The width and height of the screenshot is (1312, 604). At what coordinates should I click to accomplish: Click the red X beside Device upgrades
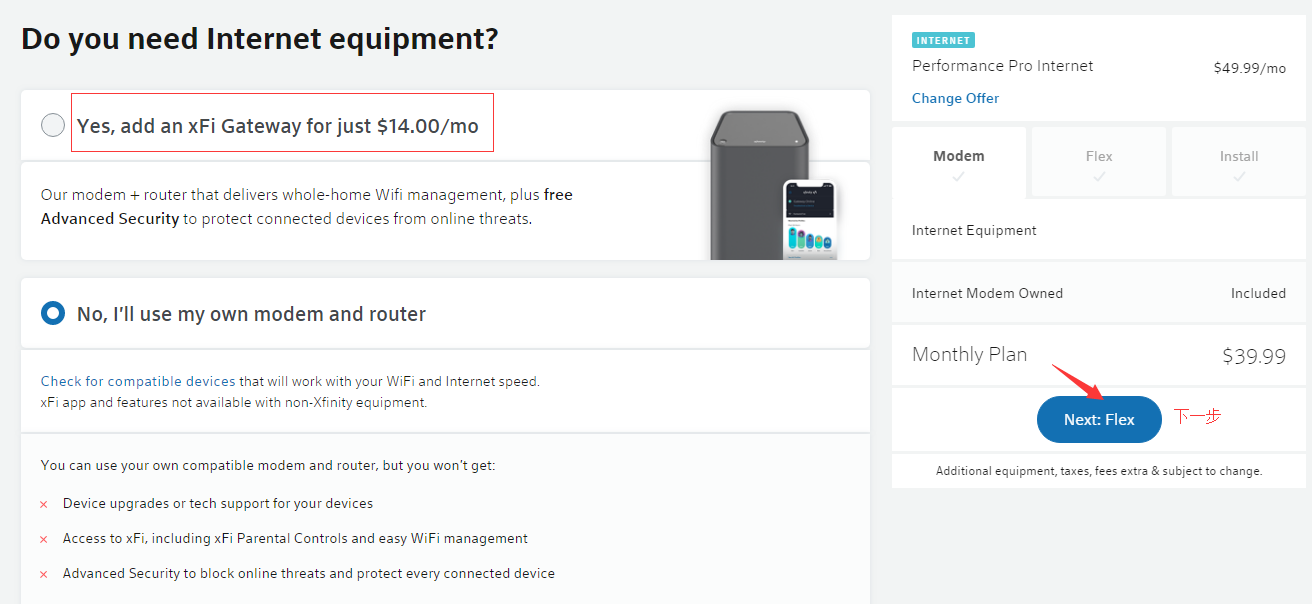pos(44,504)
